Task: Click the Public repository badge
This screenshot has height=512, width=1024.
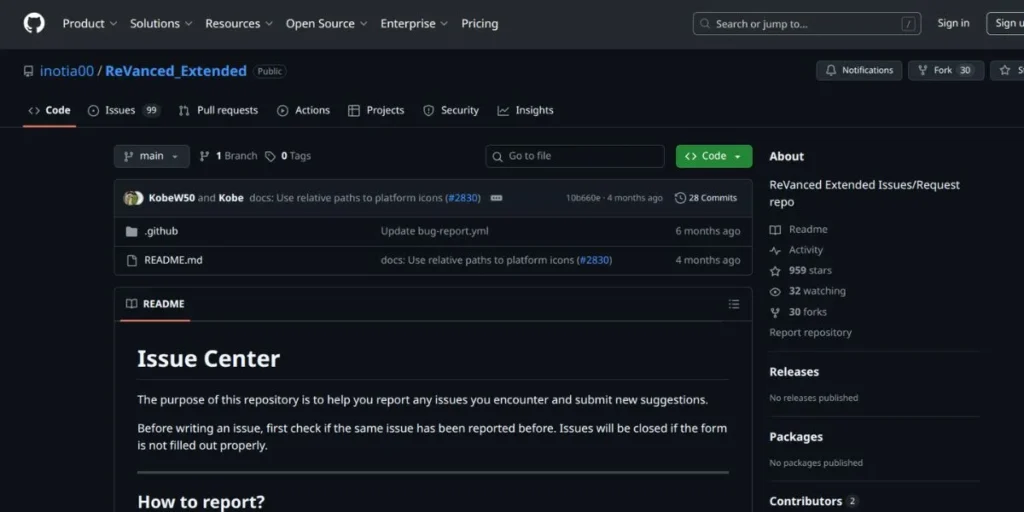Action: [270, 71]
